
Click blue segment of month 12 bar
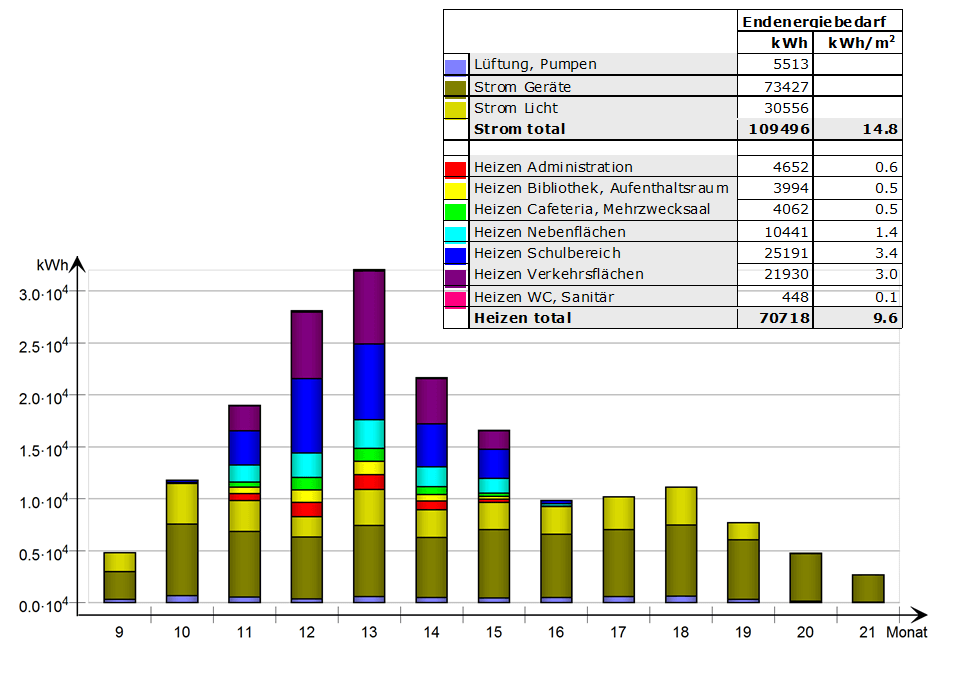point(306,415)
